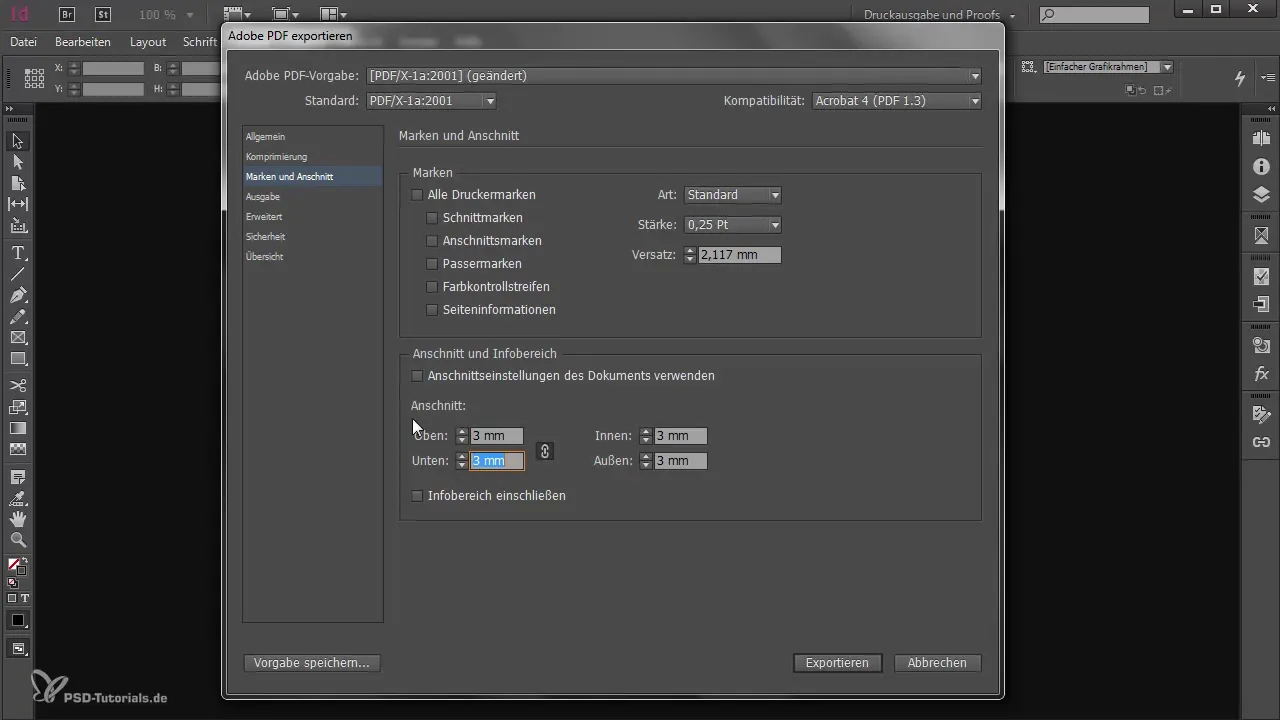Select the Zoom magnifier tool
Screen dimensions: 1280x720
18,540
